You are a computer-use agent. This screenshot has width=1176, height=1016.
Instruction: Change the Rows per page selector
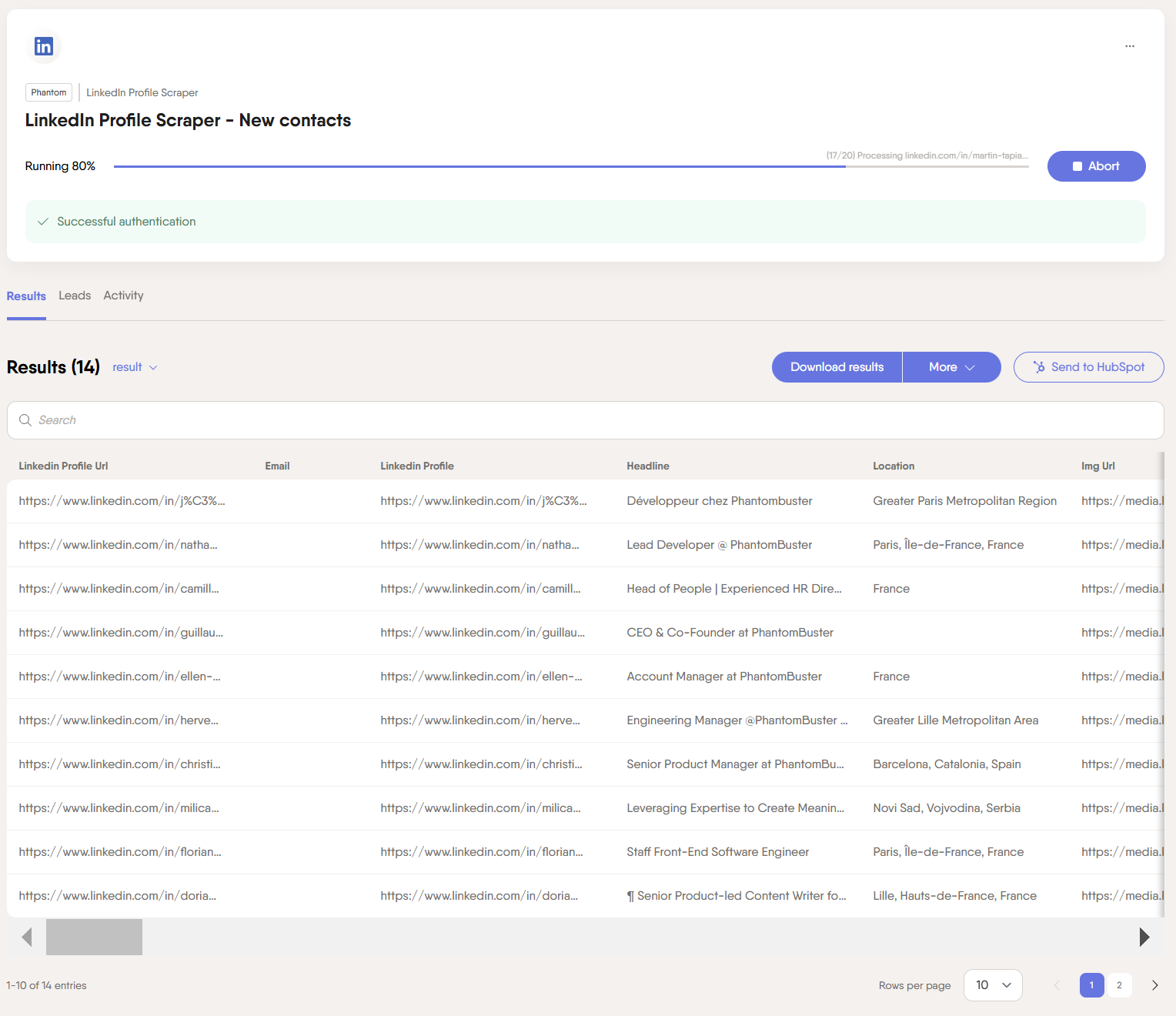(x=993, y=985)
